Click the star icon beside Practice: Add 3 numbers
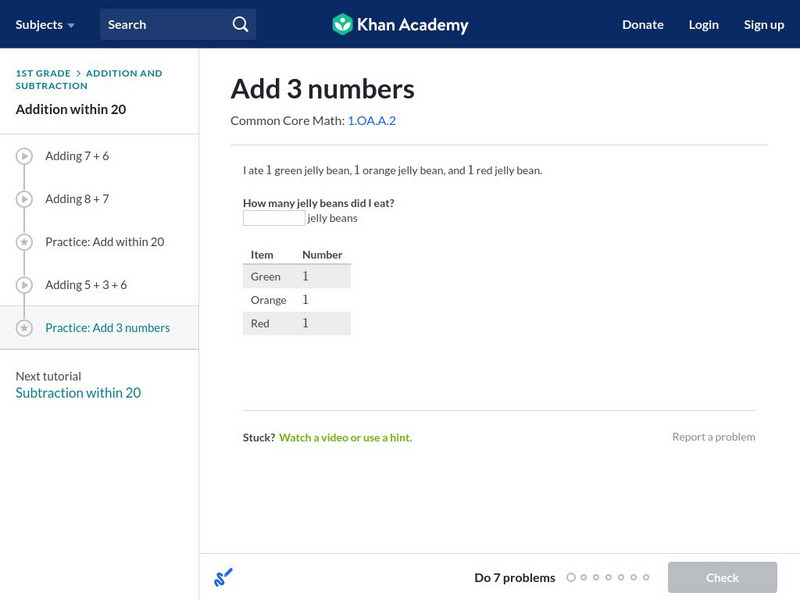This screenshot has width=800, height=600. click(26, 326)
